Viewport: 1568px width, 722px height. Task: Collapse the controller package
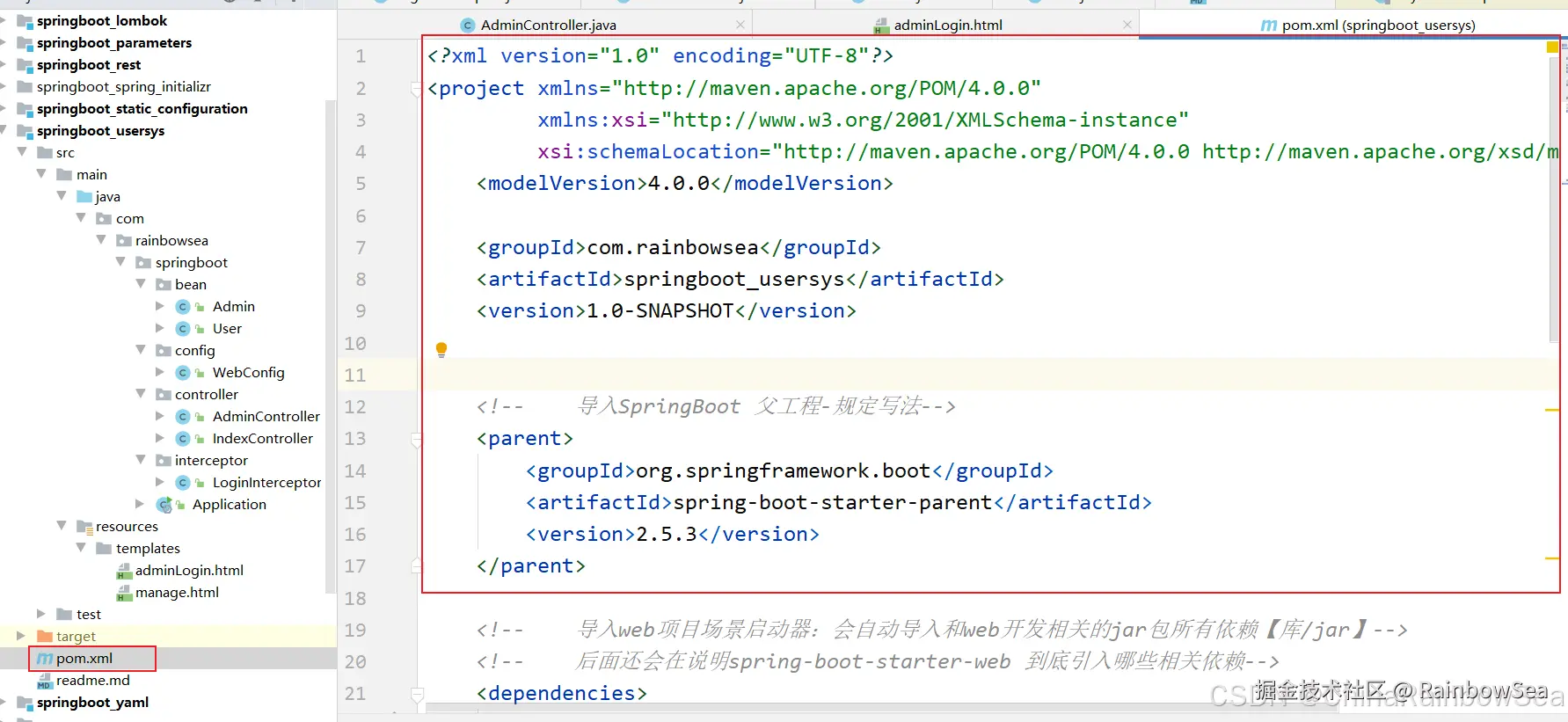(141, 394)
